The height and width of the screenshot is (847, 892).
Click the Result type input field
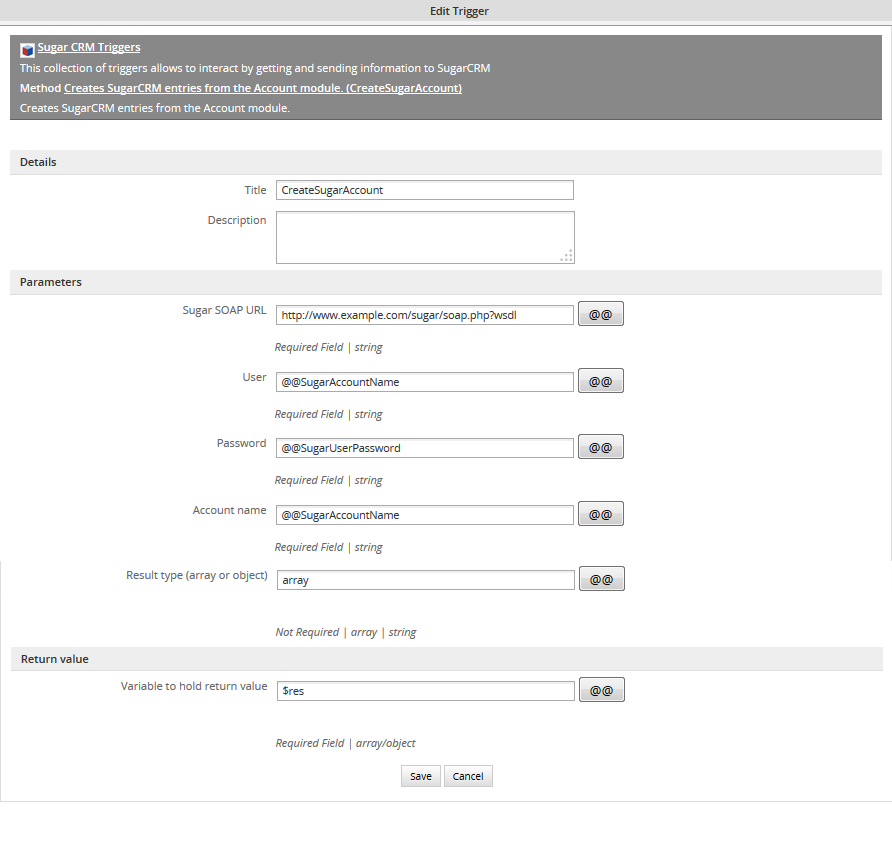424,580
